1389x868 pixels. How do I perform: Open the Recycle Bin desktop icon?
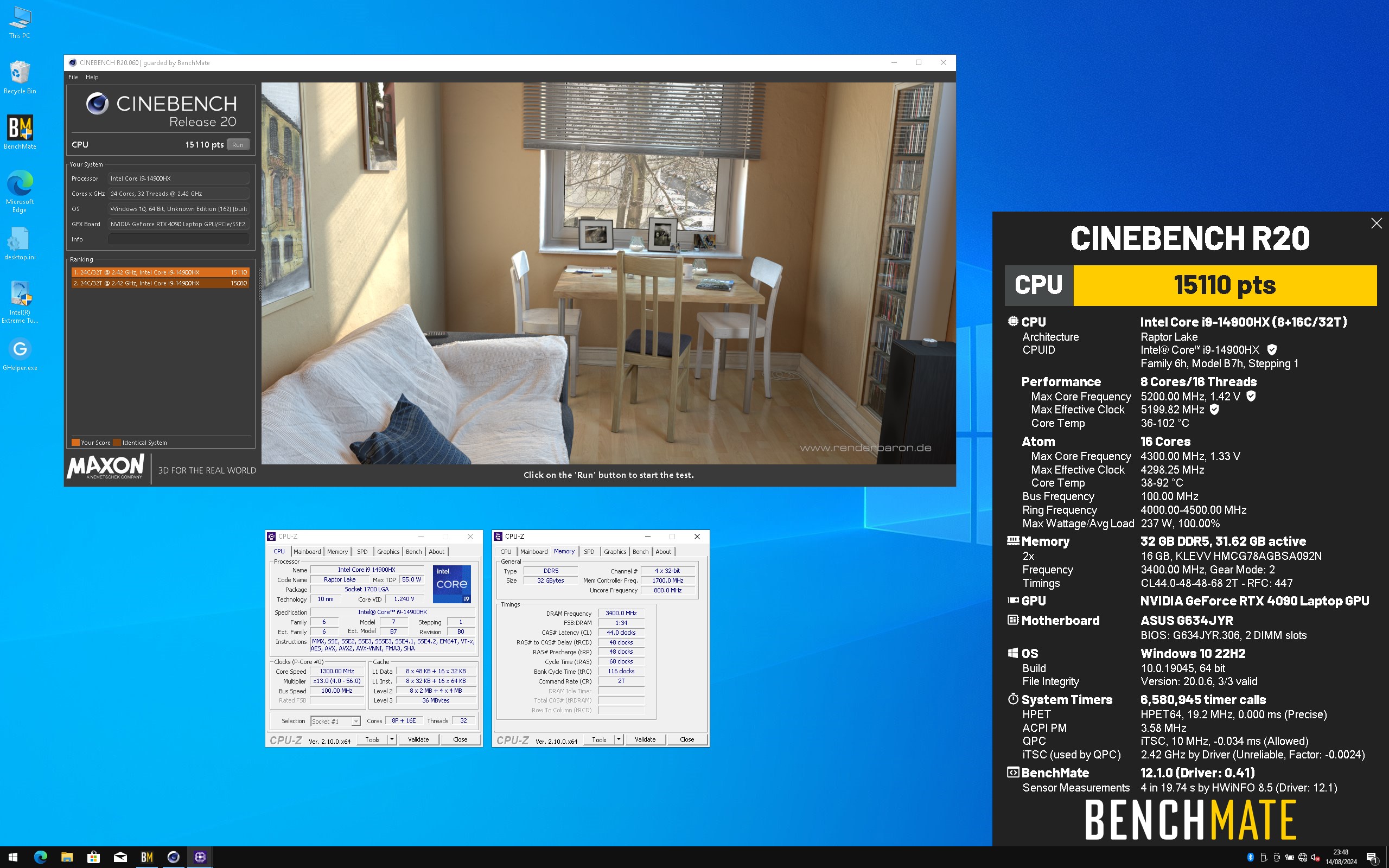coord(20,77)
